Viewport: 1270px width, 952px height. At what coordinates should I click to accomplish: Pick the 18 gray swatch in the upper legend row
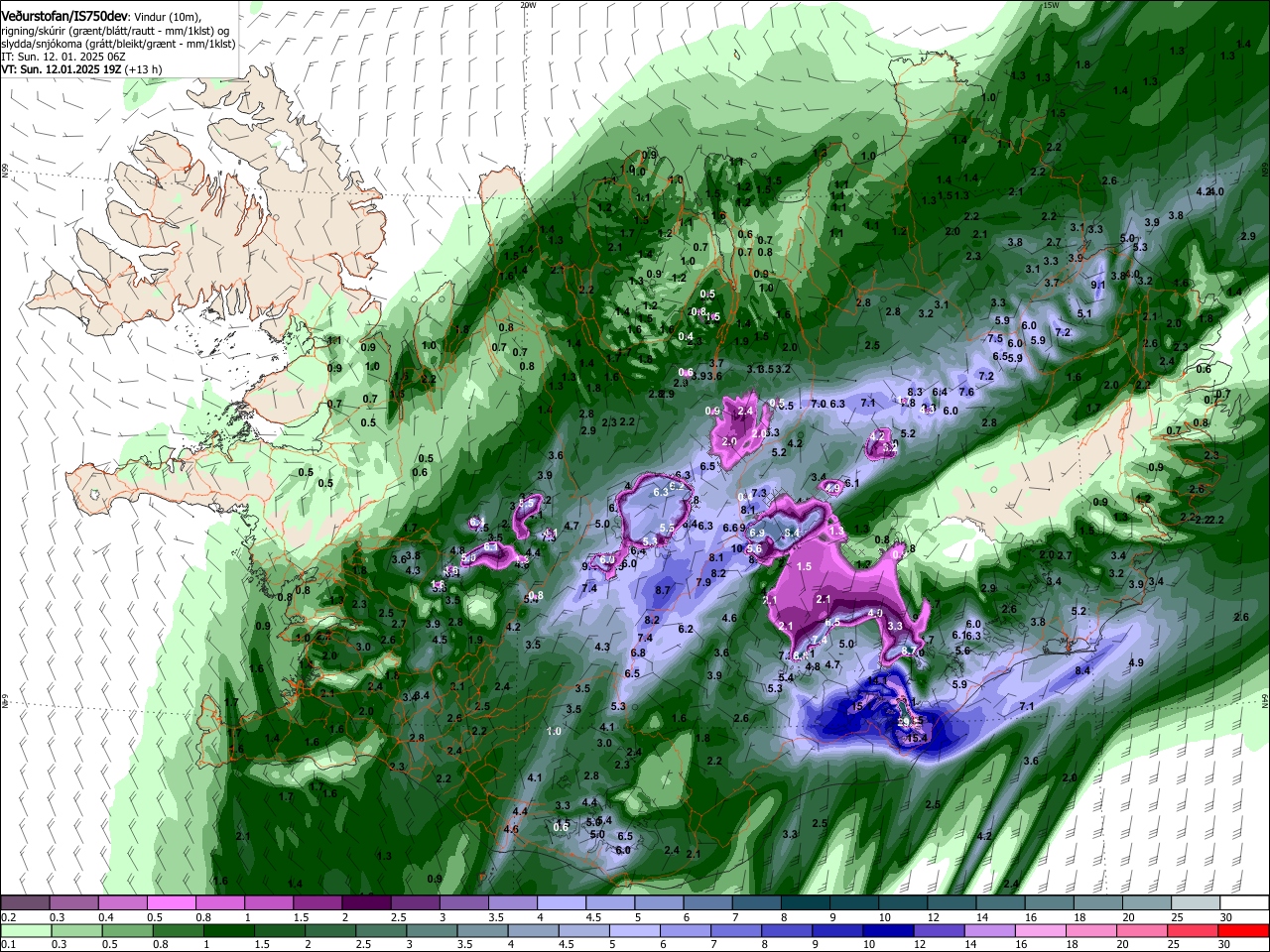pyautogui.click(x=1099, y=902)
